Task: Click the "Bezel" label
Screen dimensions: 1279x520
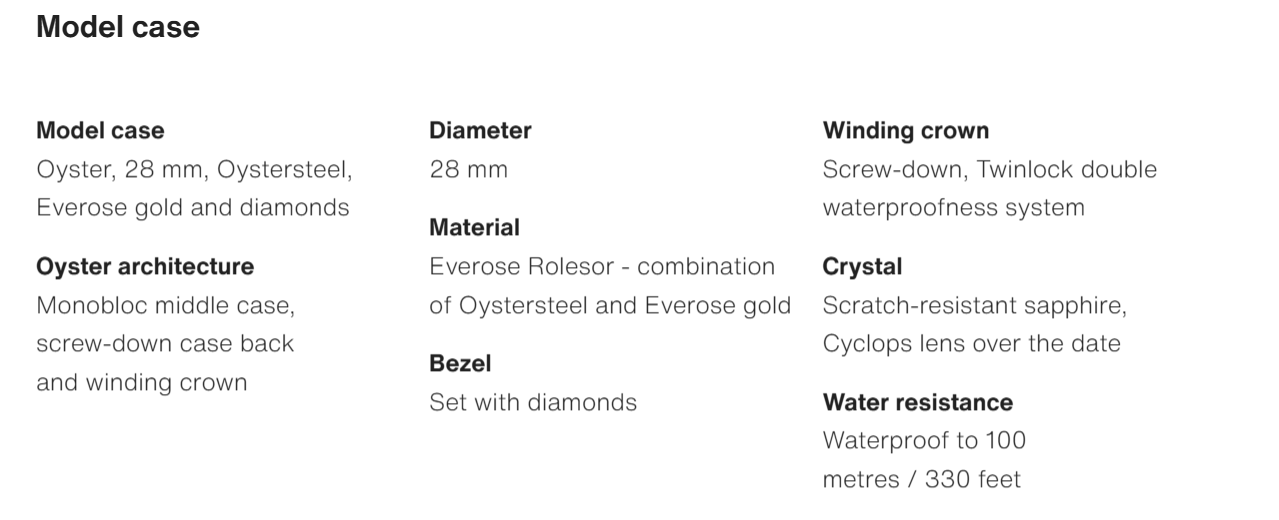Action: tap(460, 363)
